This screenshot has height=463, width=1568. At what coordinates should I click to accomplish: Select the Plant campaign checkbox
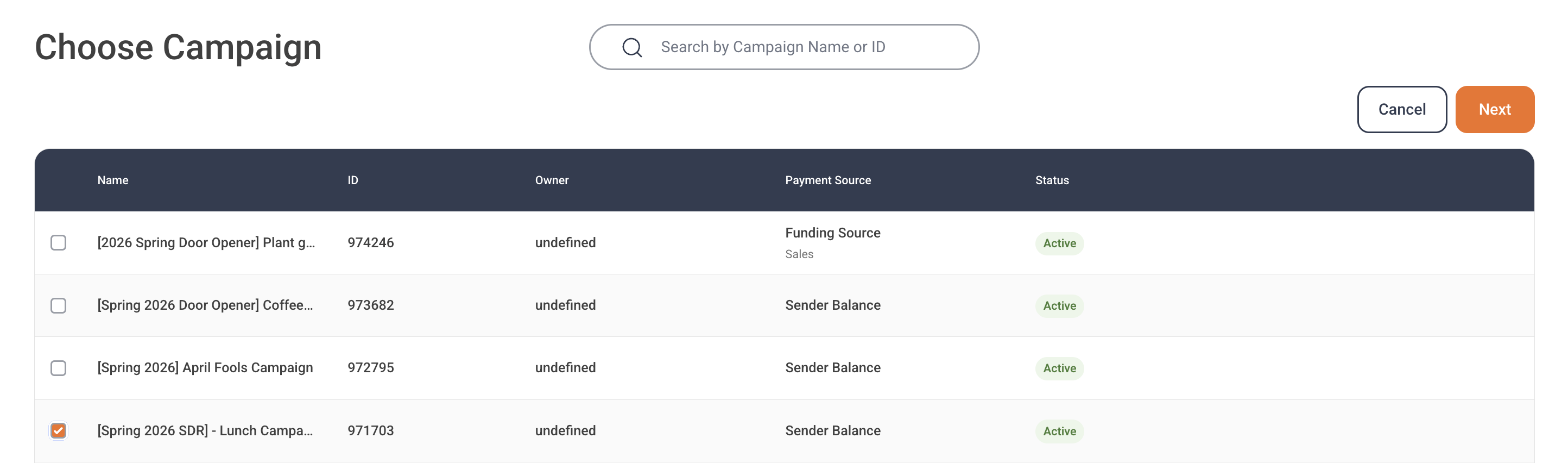[59, 242]
